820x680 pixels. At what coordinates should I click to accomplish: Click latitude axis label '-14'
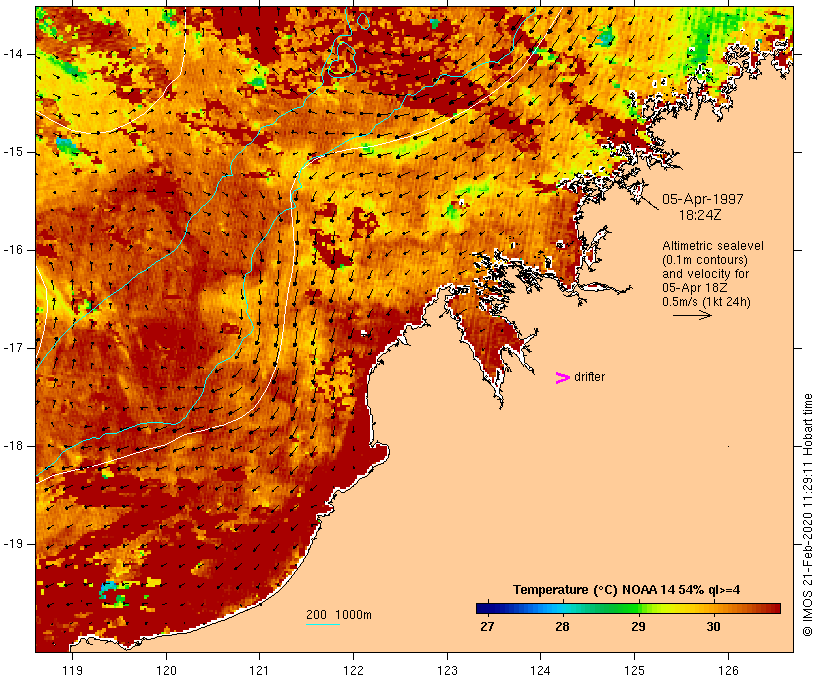(13, 54)
